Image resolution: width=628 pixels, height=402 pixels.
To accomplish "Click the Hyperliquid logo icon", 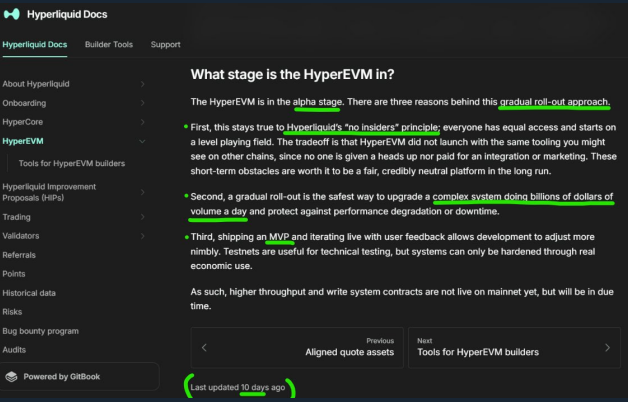I will click(x=12, y=14).
